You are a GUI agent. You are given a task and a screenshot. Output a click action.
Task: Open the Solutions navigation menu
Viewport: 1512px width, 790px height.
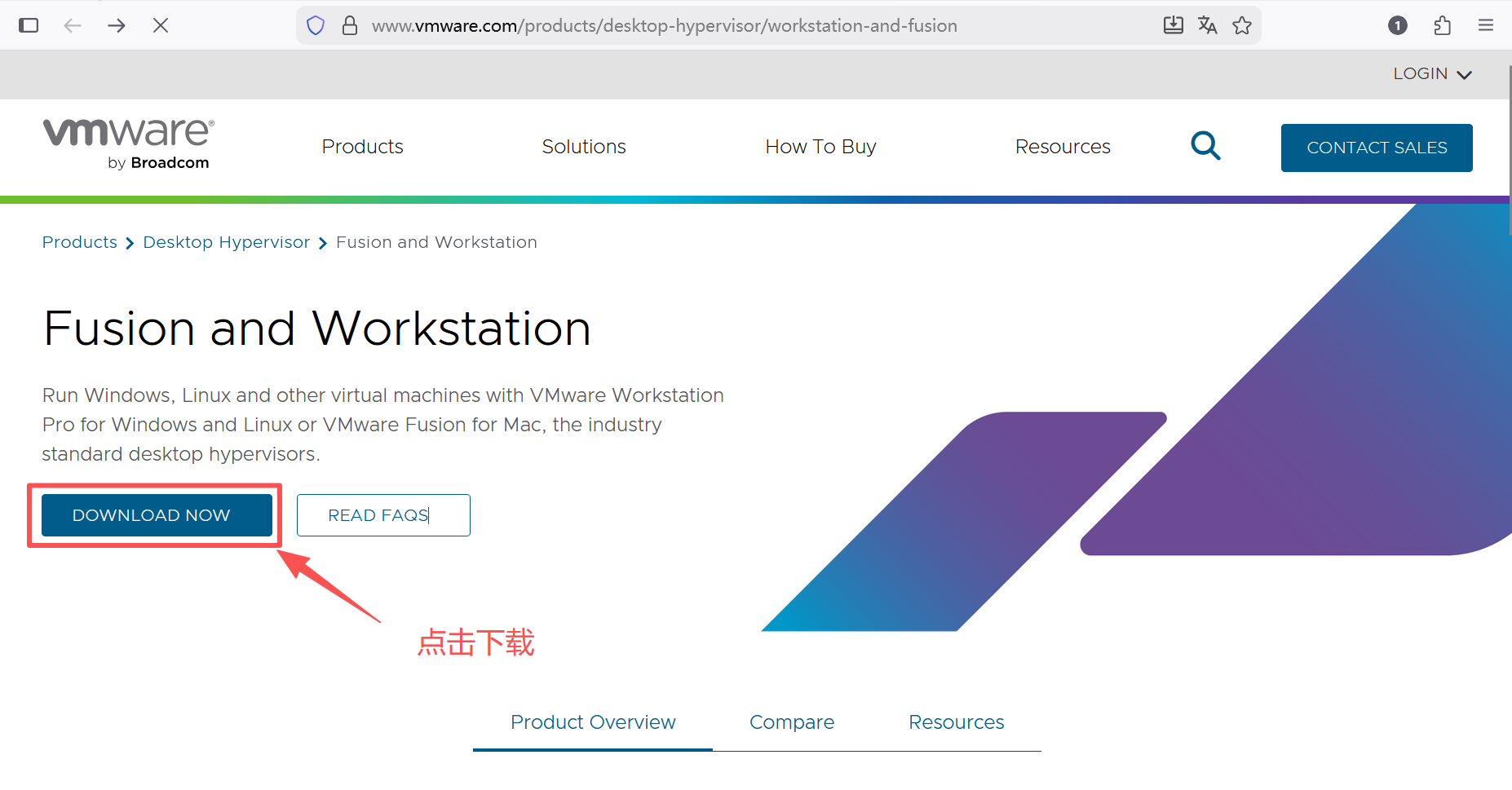[584, 147]
